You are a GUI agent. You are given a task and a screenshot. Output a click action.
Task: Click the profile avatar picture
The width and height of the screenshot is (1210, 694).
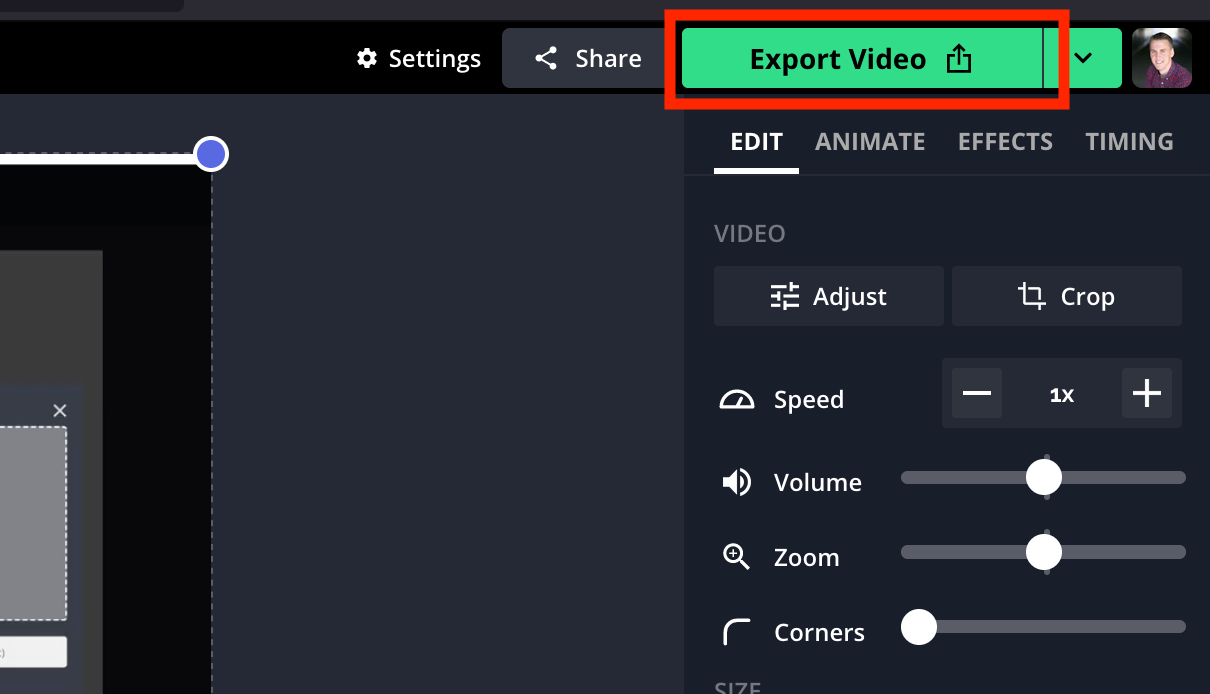pyautogui.click(x=1162, y=58)
